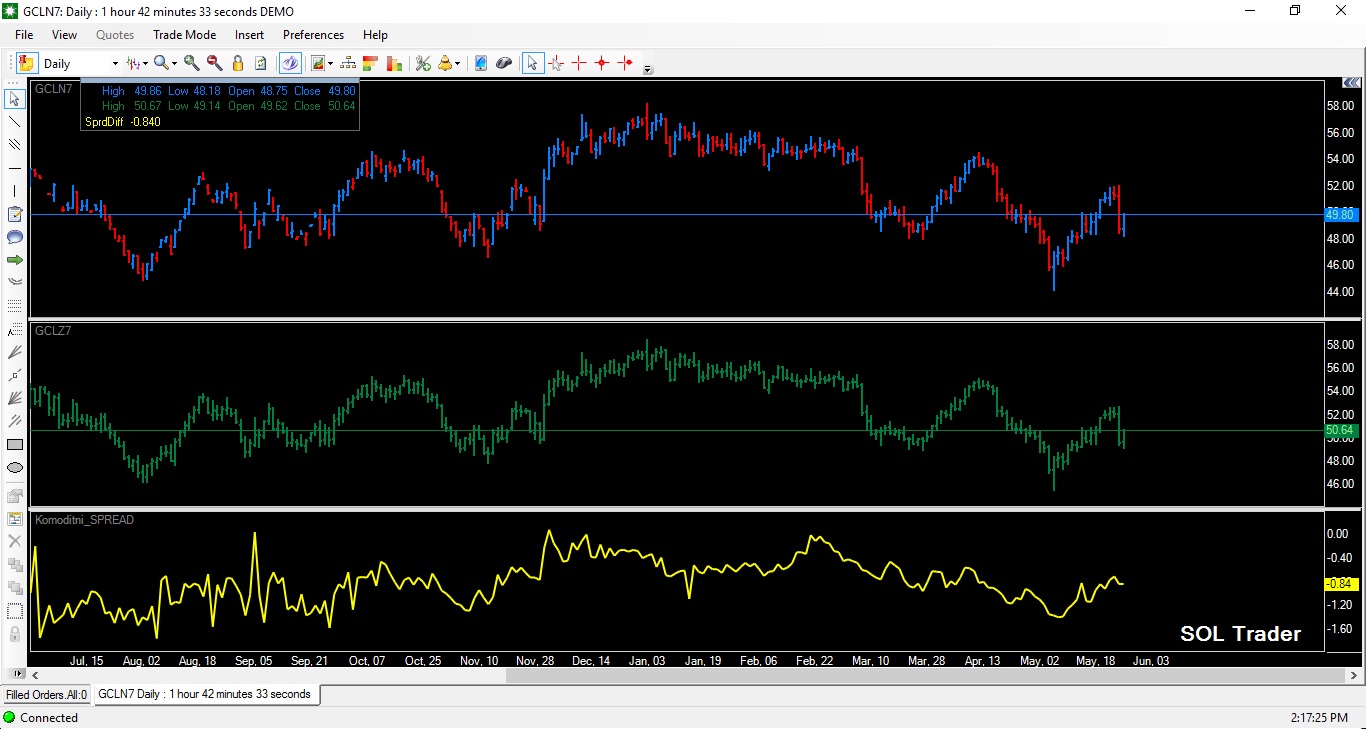Expand the alert bell dropdown
Viewport: 1366px width, 729px height.
tap(458, 63)
